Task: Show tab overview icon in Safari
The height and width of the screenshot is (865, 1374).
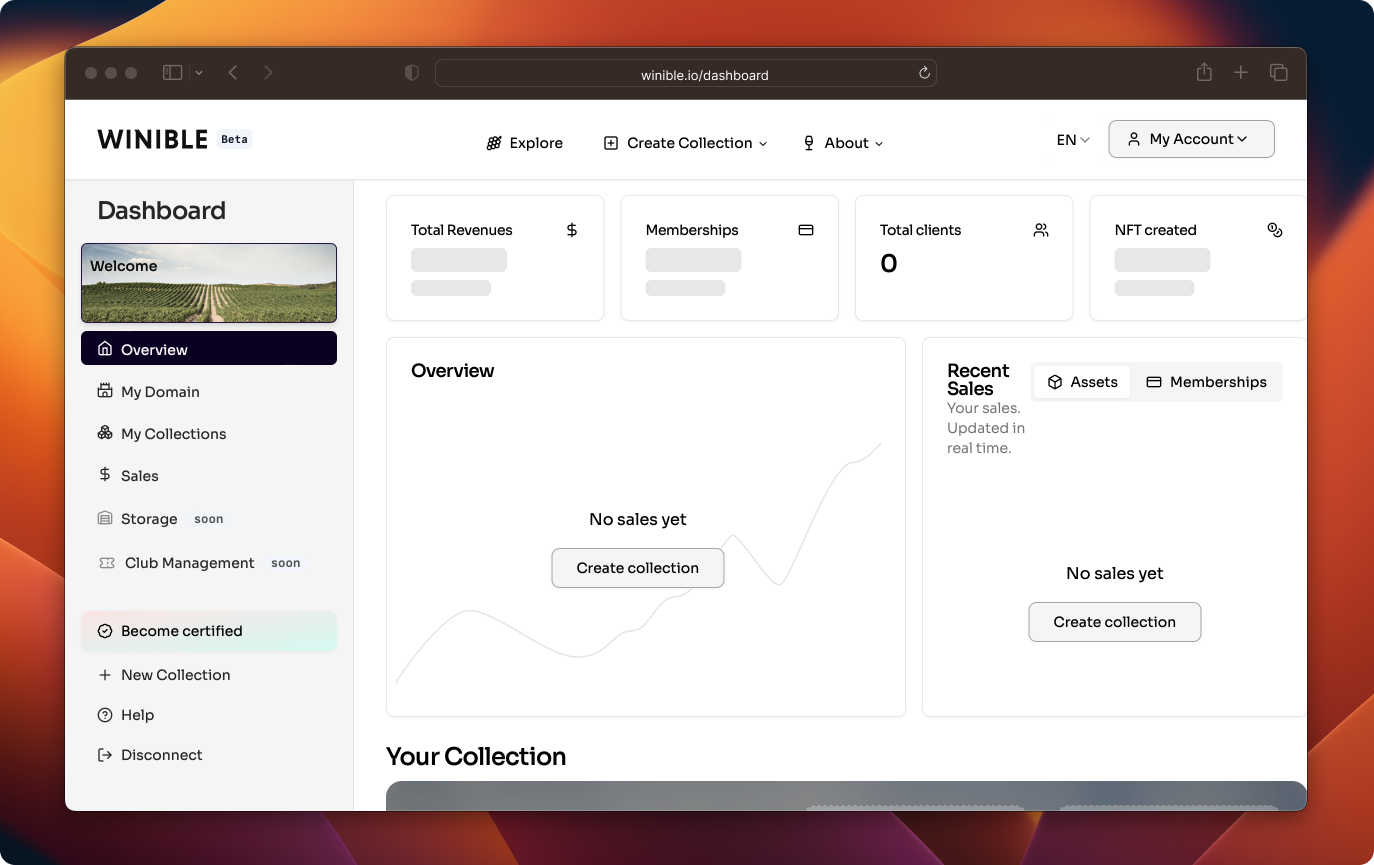Action: click(1278, 73)
